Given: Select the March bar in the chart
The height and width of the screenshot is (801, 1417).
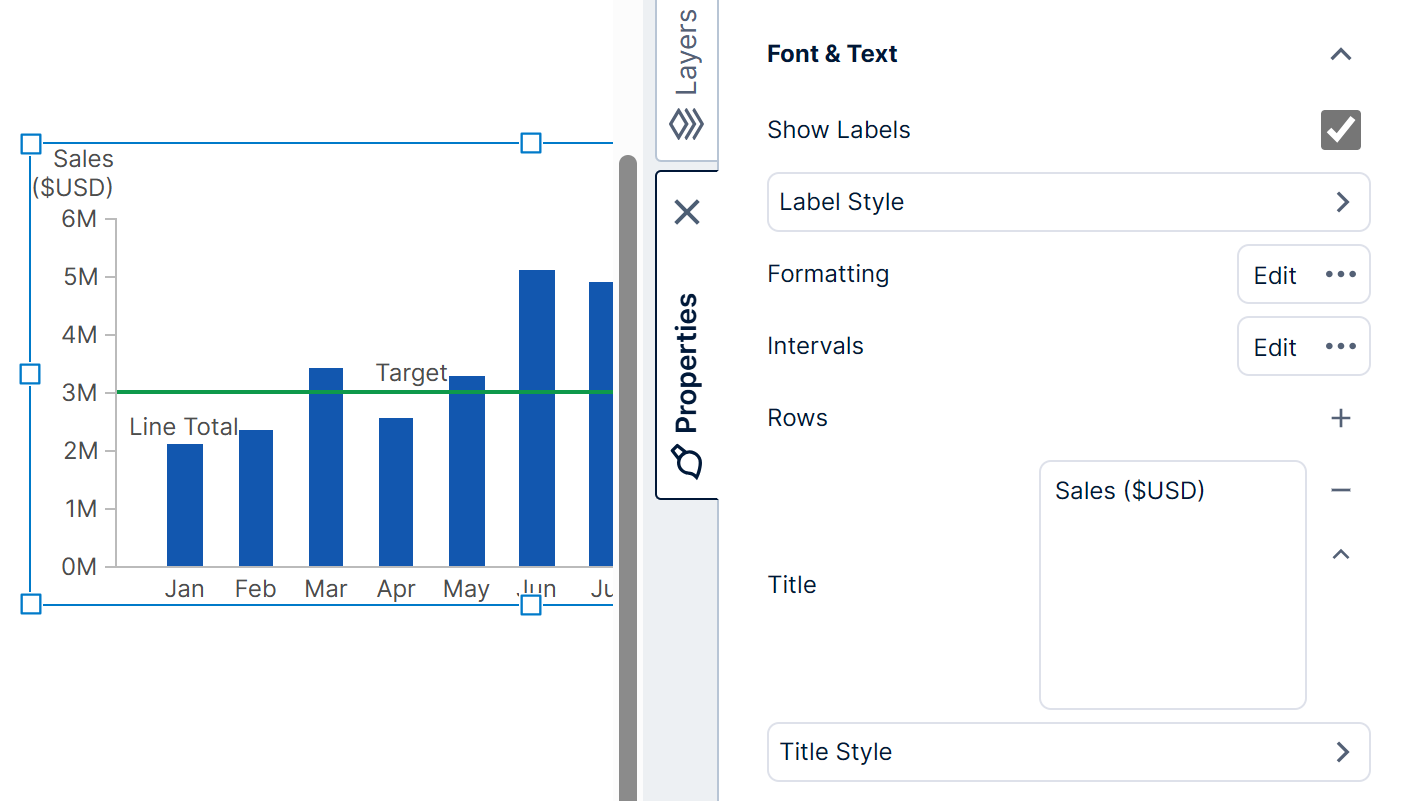Looking at the screenshot, I should (326, 468).
